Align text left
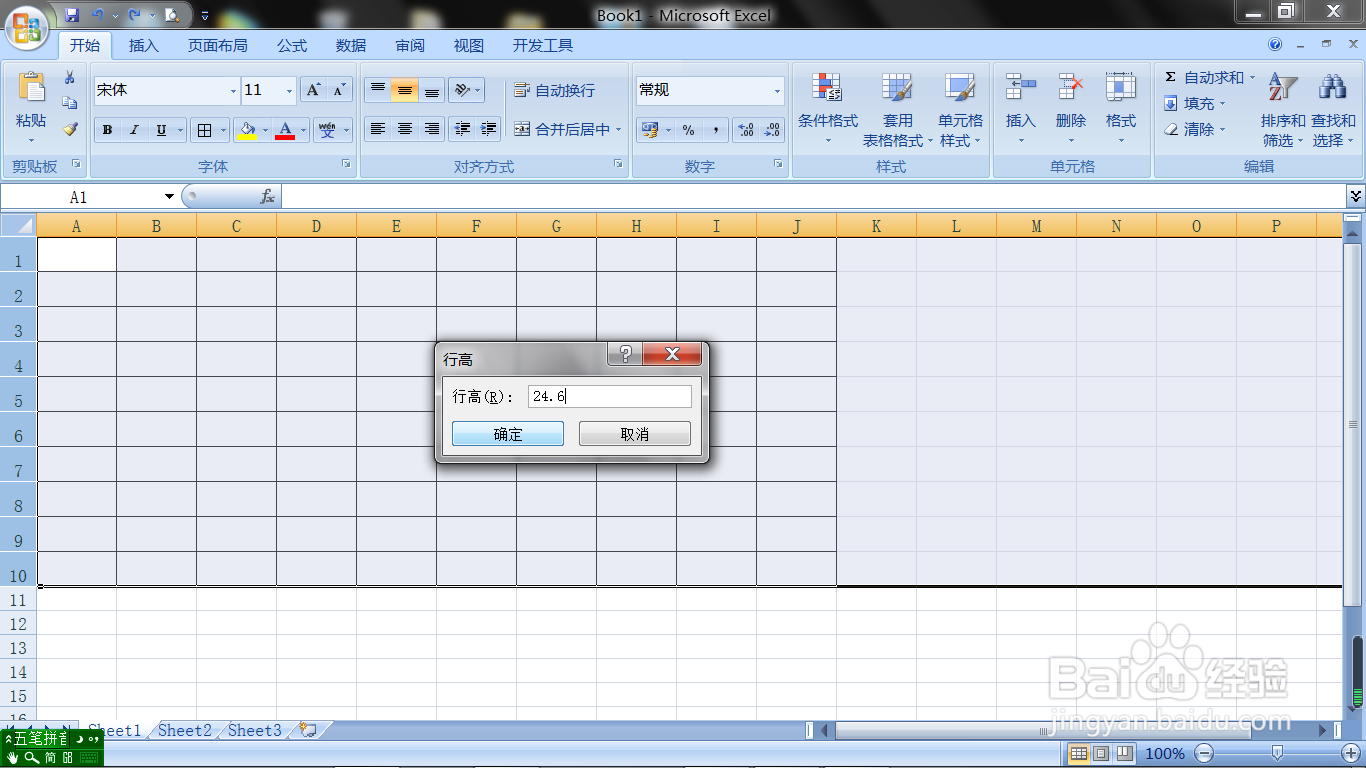1366x768 pixels. click(x=378, y=129)
